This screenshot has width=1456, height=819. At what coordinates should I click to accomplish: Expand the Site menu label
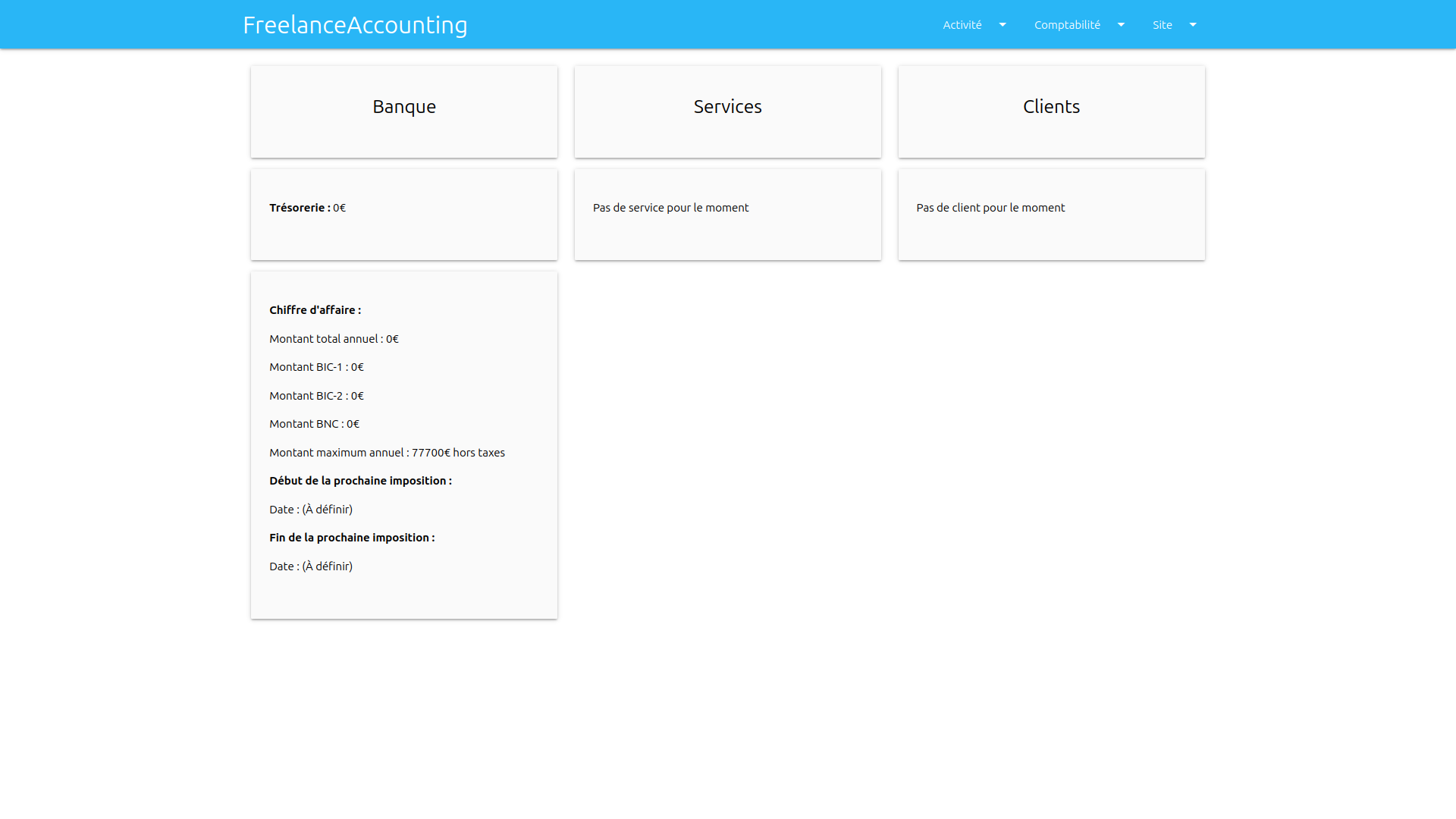(x=1162, y=25)
